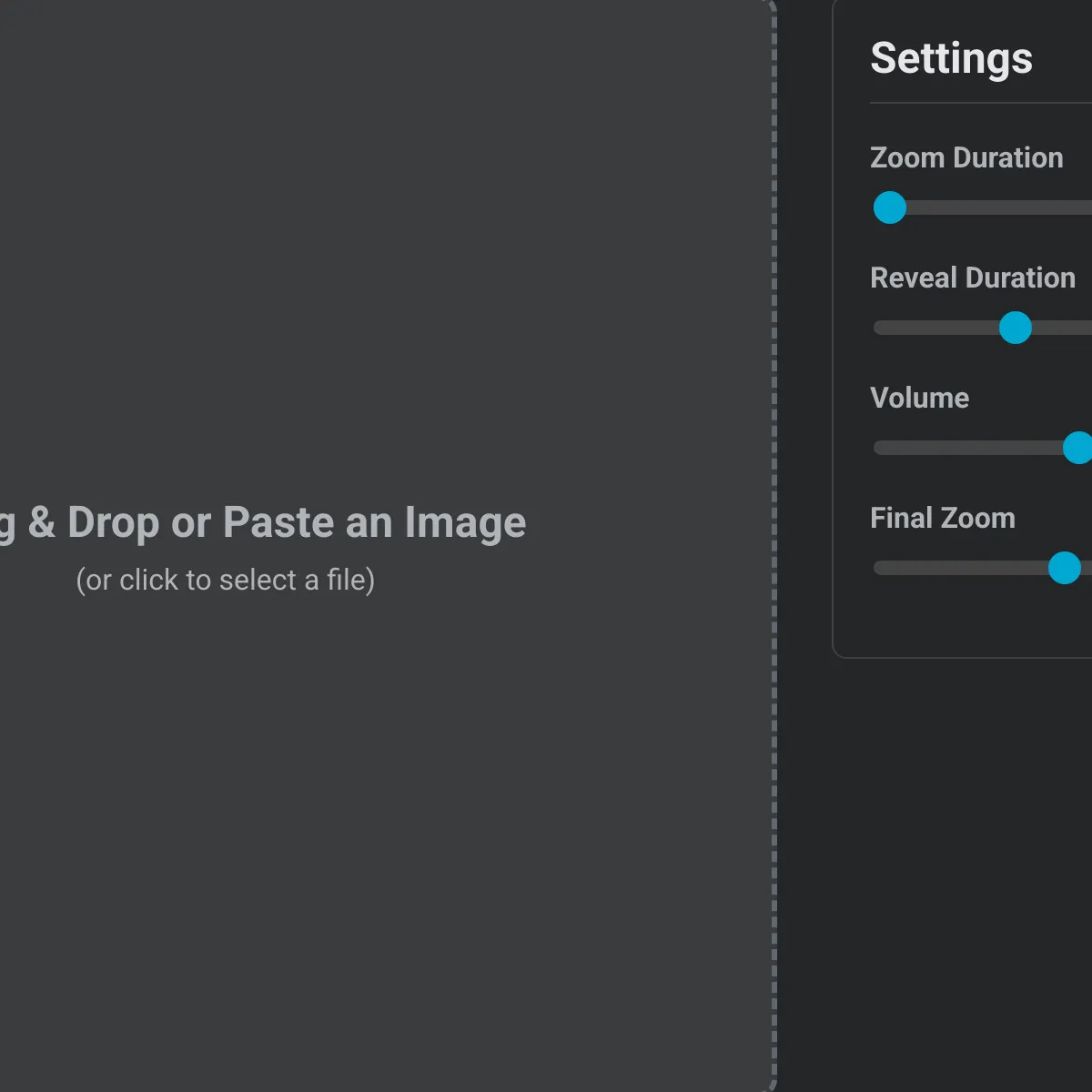1092x1092 pixels.
Task: Click the Zoom Duration label
Action: (x=966, y=157)
